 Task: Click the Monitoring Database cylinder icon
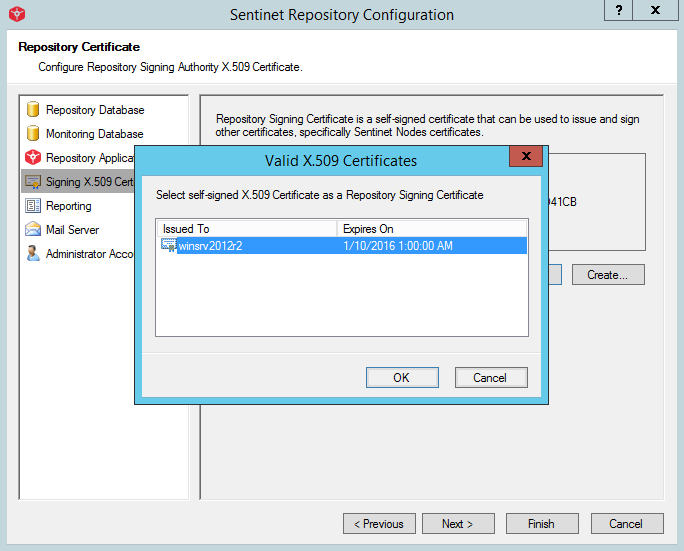coord(33,133)
